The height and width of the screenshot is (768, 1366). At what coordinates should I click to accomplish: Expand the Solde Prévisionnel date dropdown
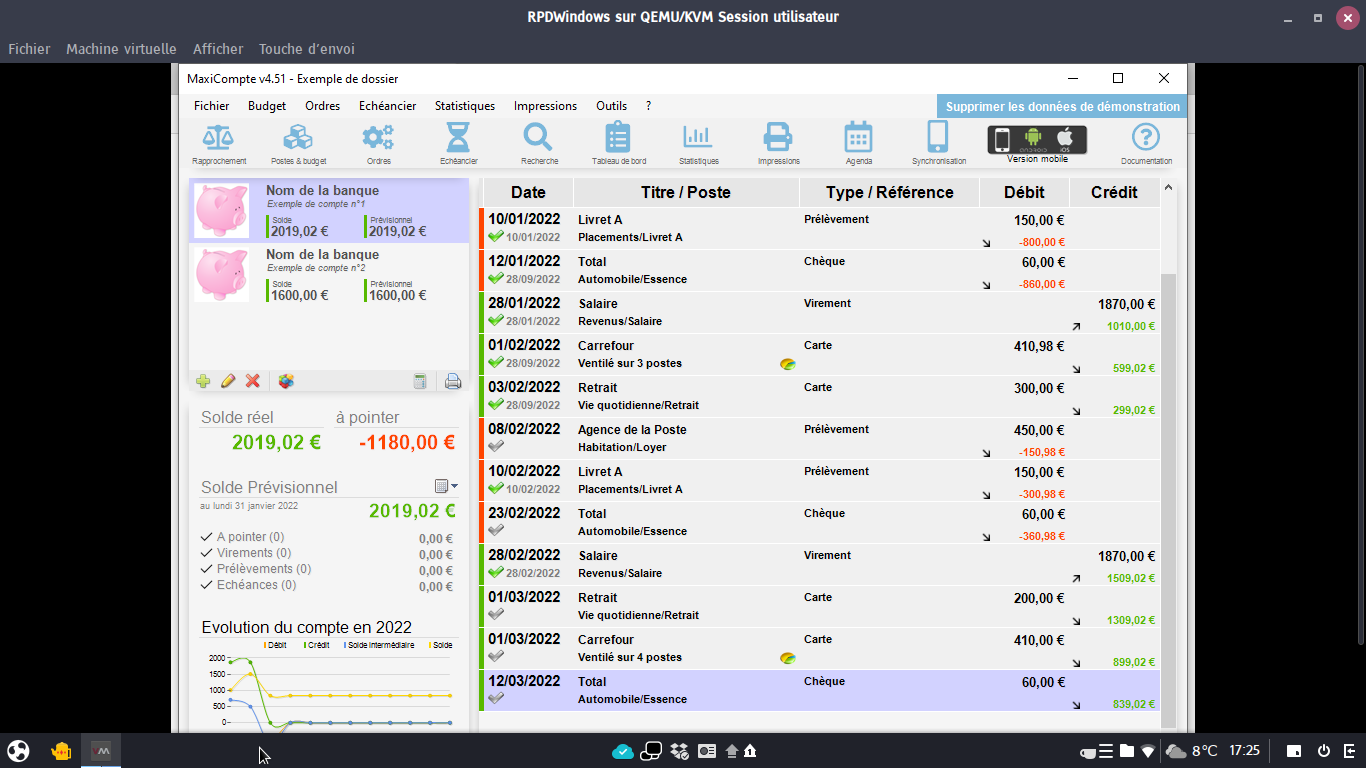tap(446, 487)
